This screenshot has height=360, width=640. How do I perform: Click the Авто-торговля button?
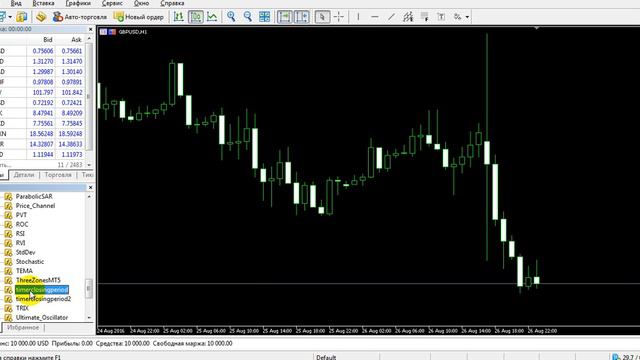click(x=80, y=17)
